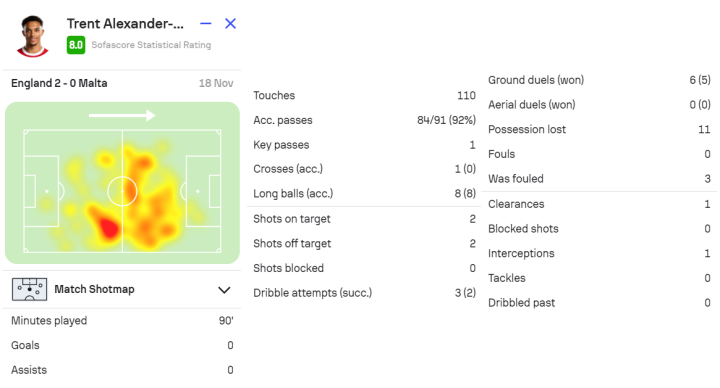This screenshot has height=388, width=720.
Task: Click the red hotspot on the heatmap
Action: [x=109, y=227]
